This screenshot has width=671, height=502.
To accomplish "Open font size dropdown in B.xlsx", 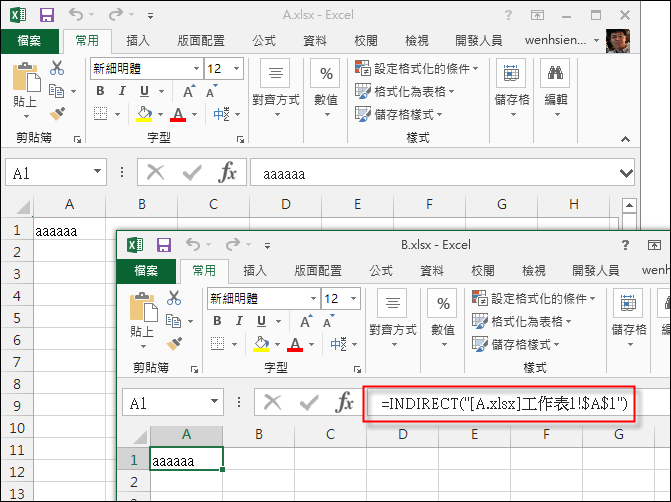I will pyautogui.click(x=353, y=298).
